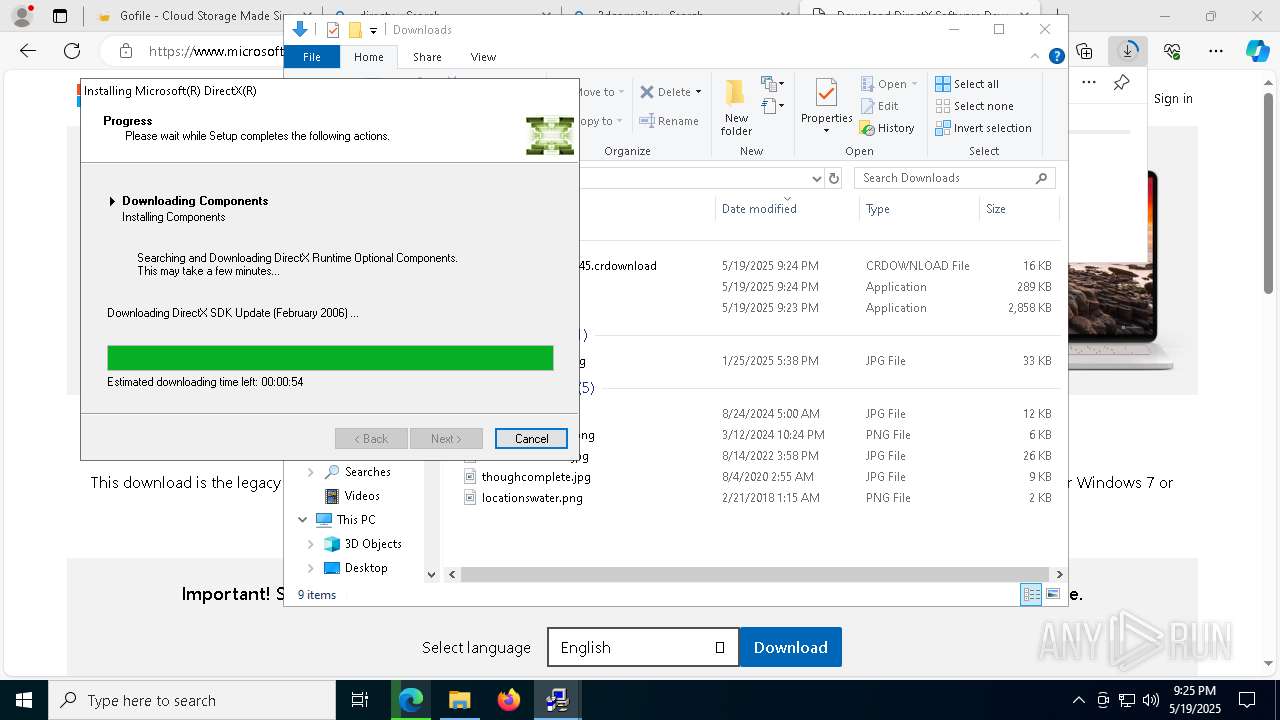Select the Videos folder in tree

tap(362, 496)
